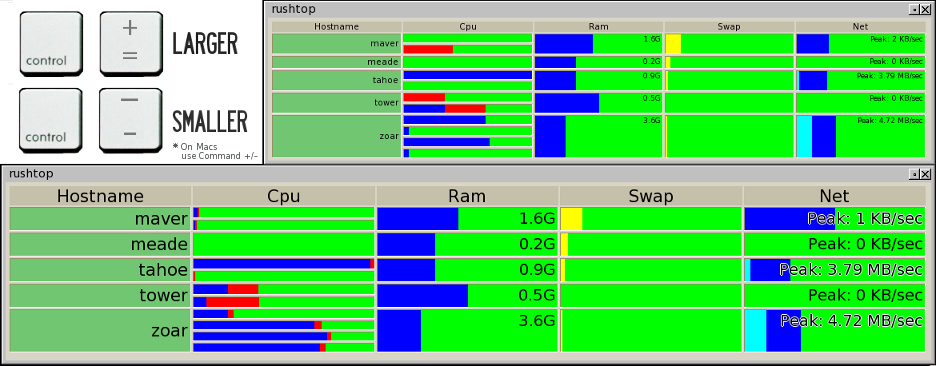Select the Cpu column header in large-font window
Screen dimensions: 936x366
(284, 196)
